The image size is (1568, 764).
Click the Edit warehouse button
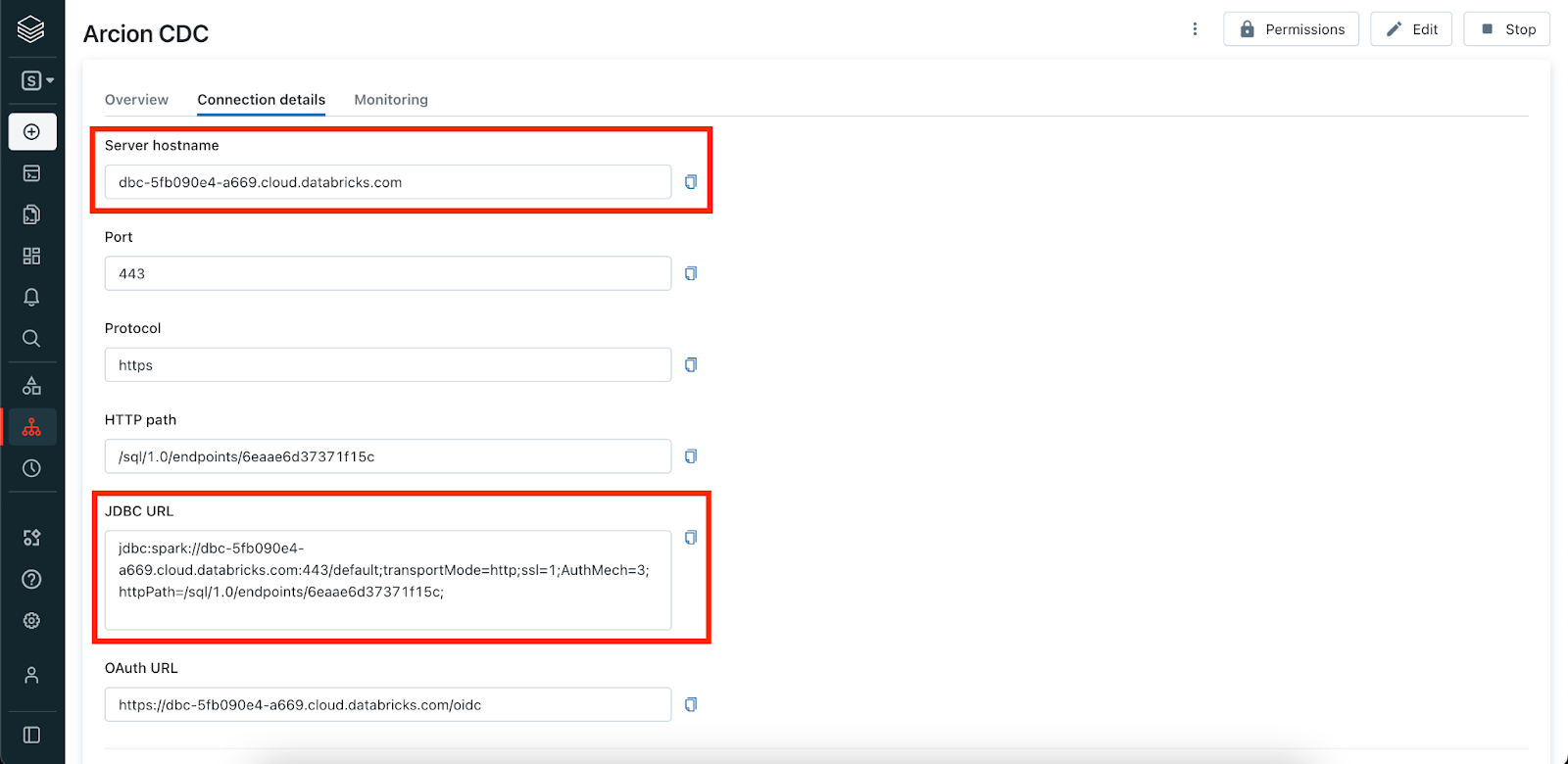[1411, 29]
